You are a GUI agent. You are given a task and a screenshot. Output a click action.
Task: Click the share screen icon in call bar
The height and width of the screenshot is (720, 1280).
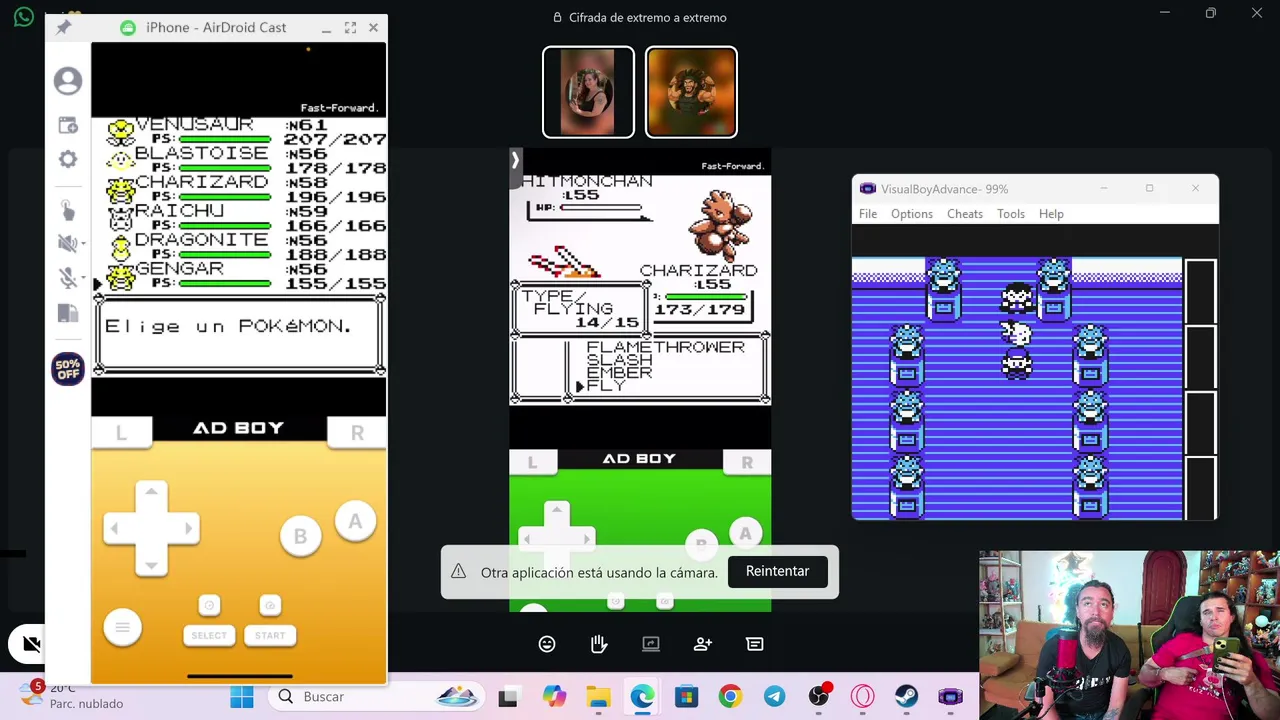click(x=651, y=644)
